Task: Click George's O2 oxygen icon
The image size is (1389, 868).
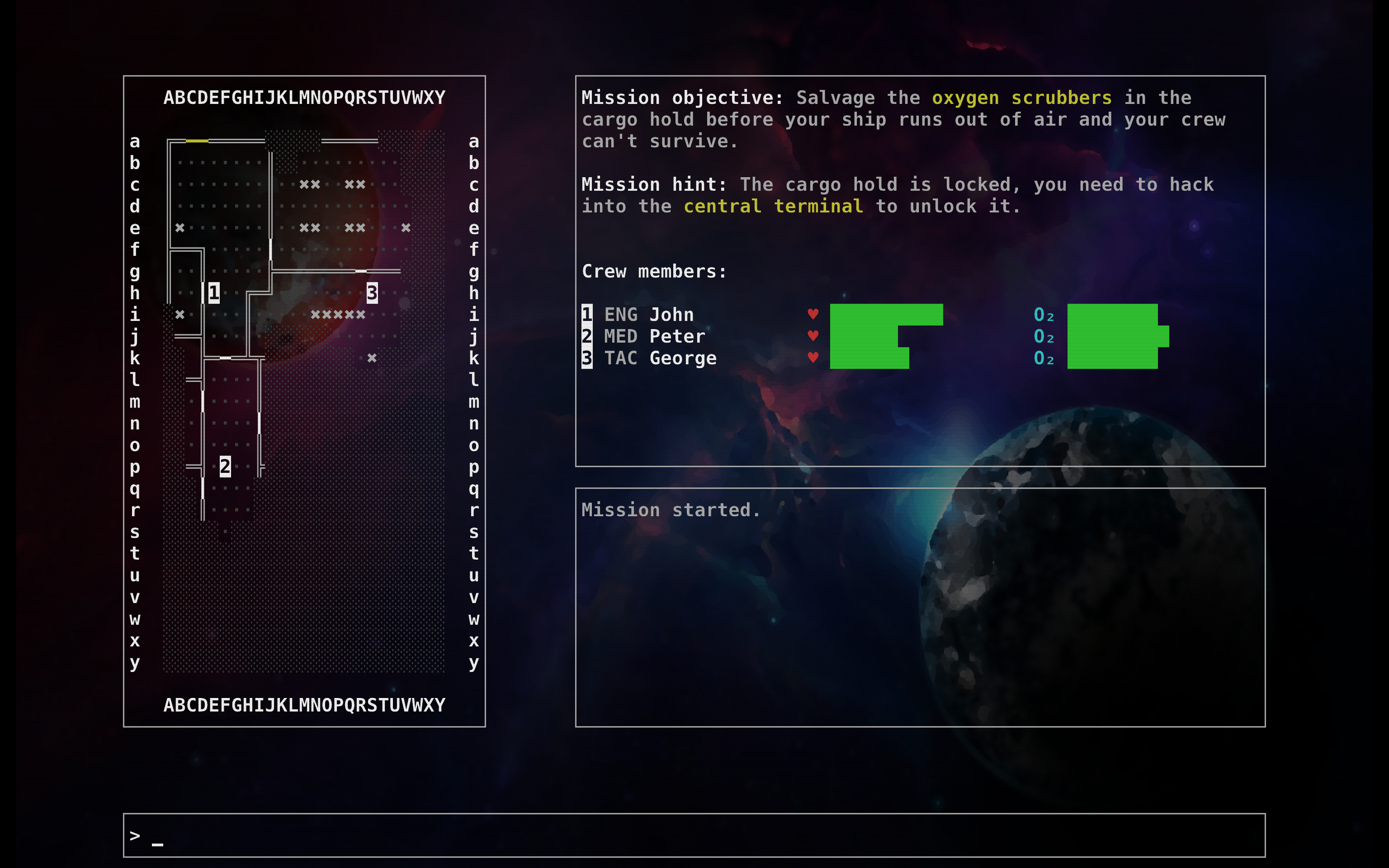Action: [1044, 358]
